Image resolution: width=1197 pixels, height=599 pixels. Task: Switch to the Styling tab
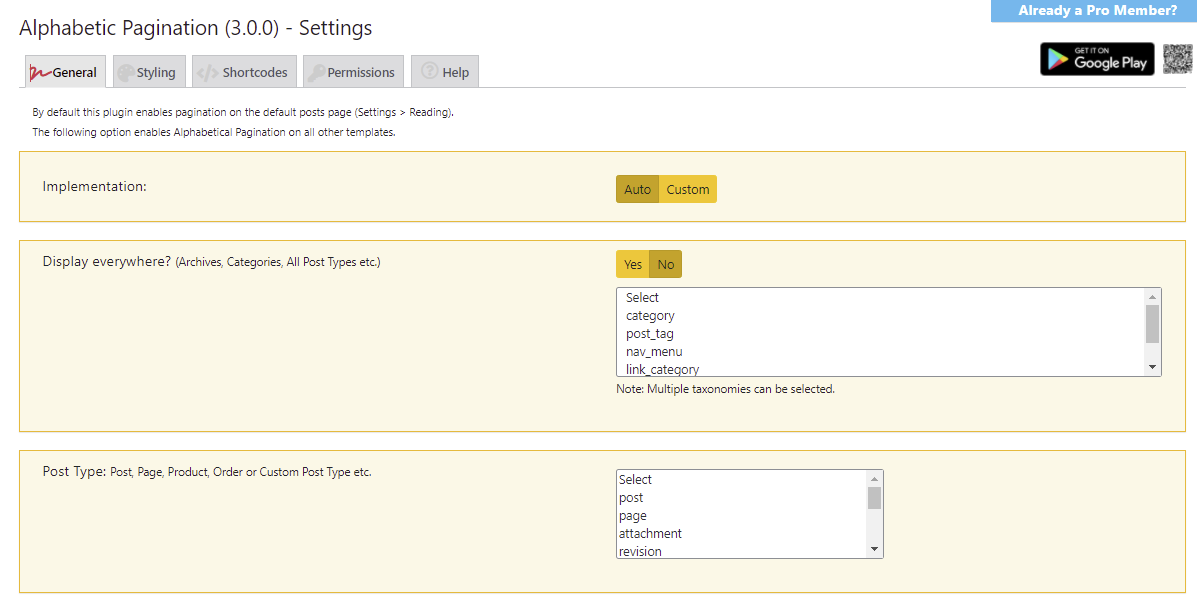tap(148, 71)
